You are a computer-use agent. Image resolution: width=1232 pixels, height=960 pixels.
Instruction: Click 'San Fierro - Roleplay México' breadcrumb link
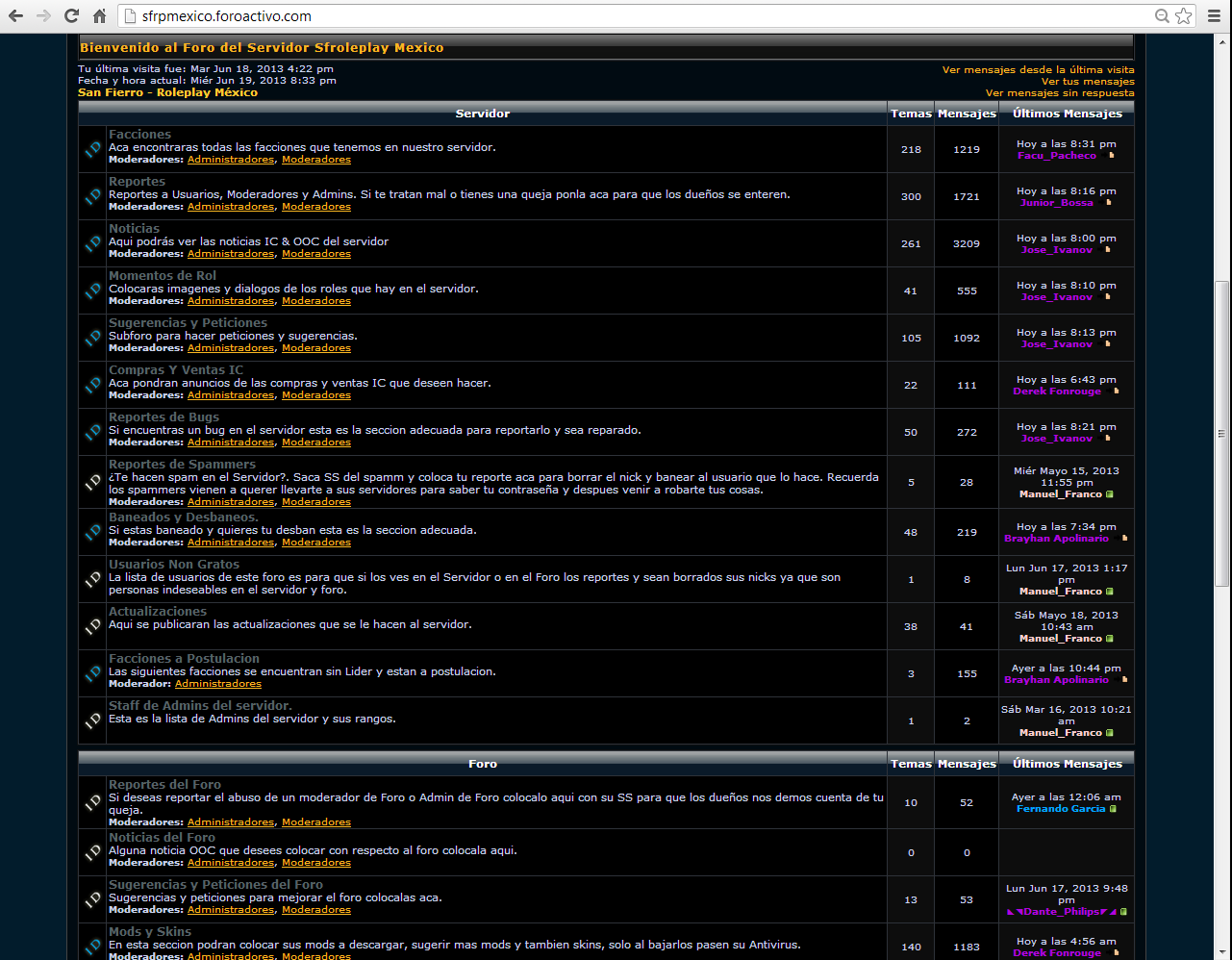[167, 92]
